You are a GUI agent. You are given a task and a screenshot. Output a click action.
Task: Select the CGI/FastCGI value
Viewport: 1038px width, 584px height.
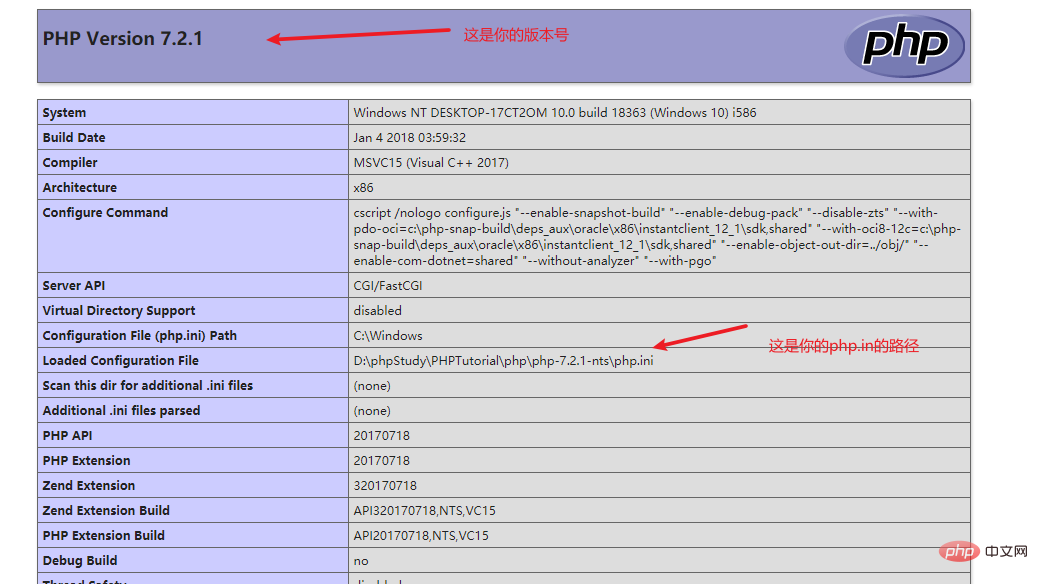click(388, 285)
